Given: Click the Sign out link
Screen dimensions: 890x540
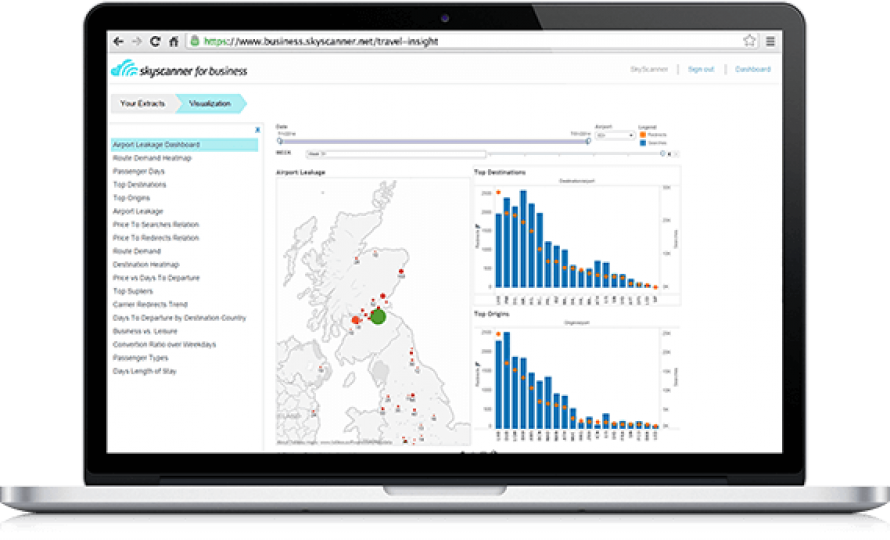Looking at the screenshot, I should tap(702, 70).
